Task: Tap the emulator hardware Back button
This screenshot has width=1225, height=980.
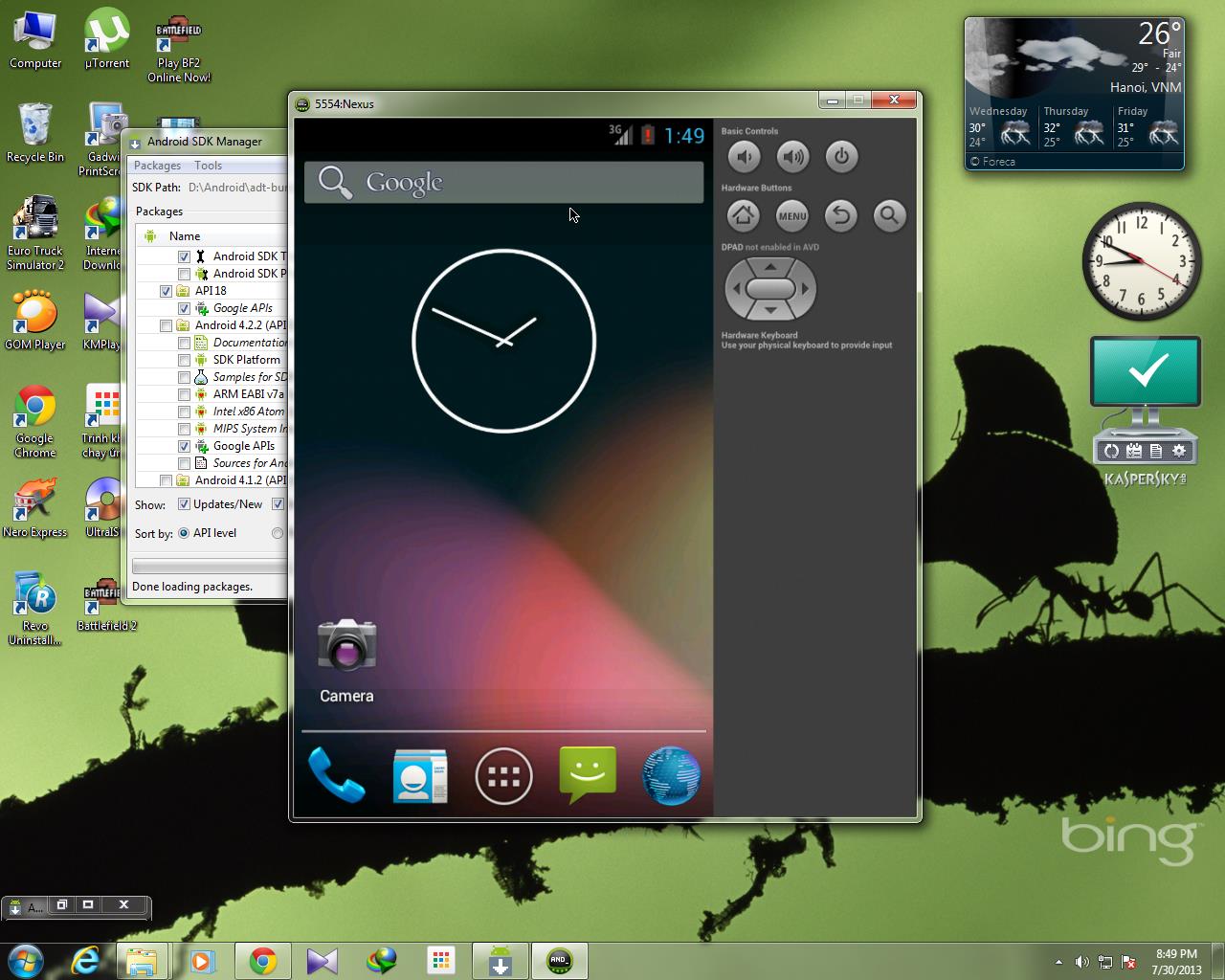Action: [x=841, y=215]
